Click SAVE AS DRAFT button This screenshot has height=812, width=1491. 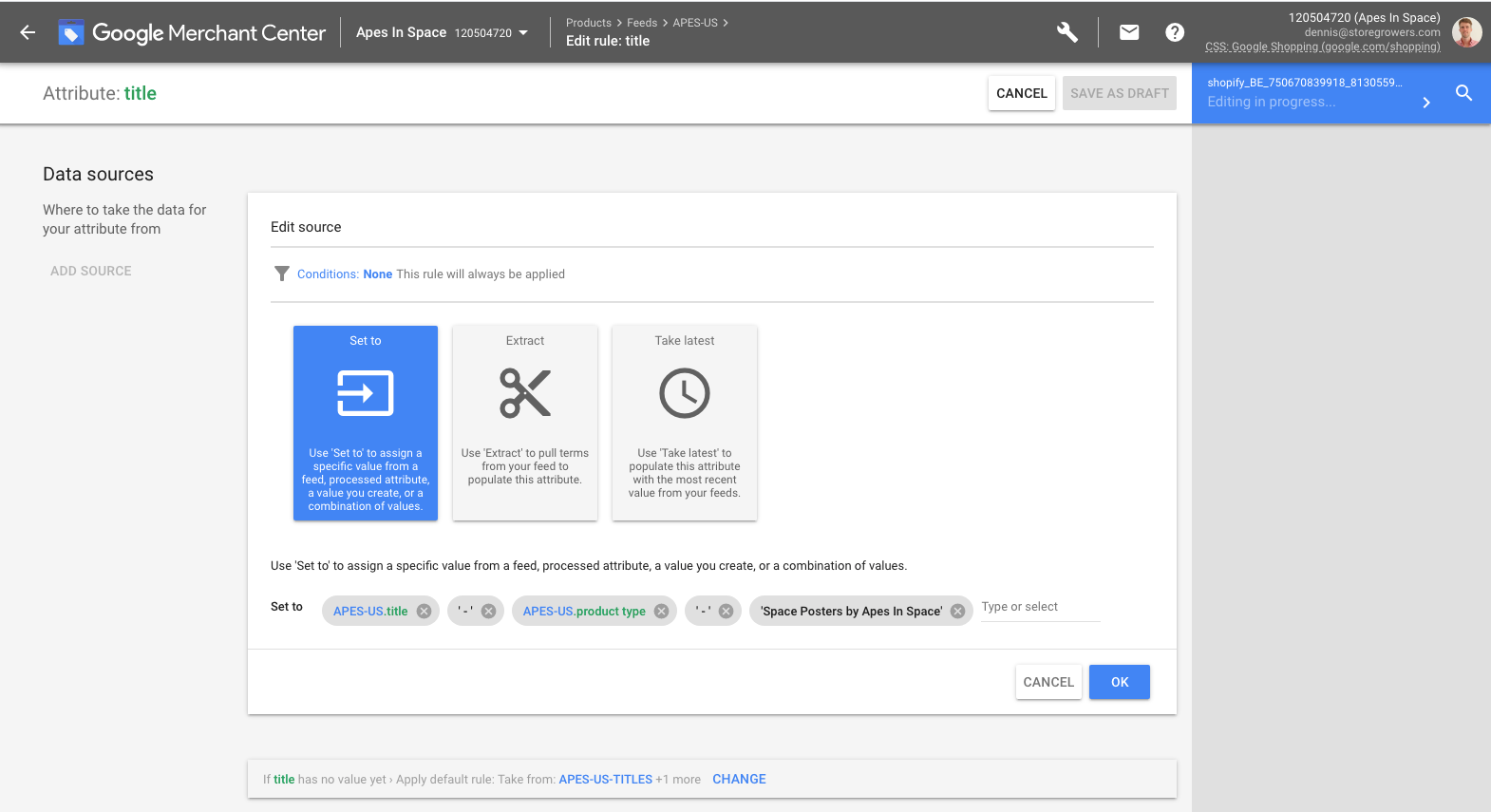[x=1120, y=93]
